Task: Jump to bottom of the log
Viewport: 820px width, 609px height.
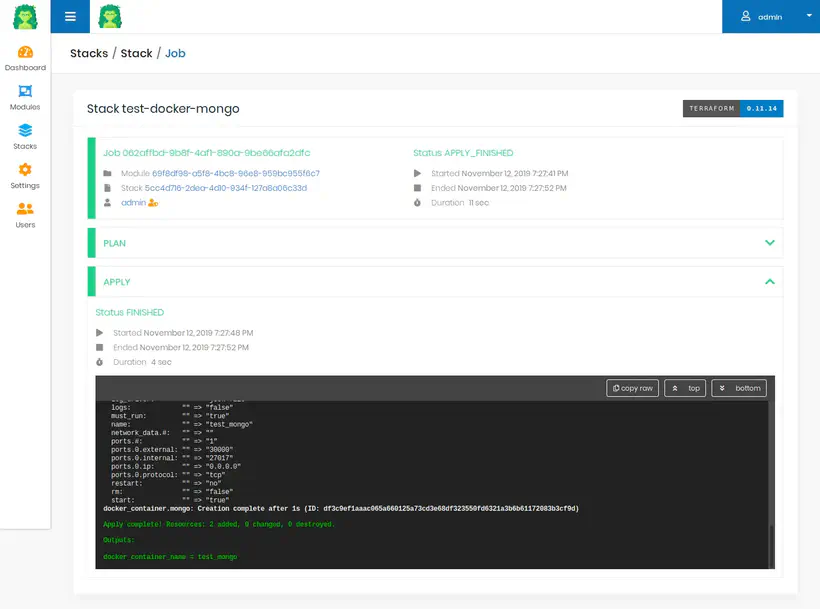Action: point(739,388)
